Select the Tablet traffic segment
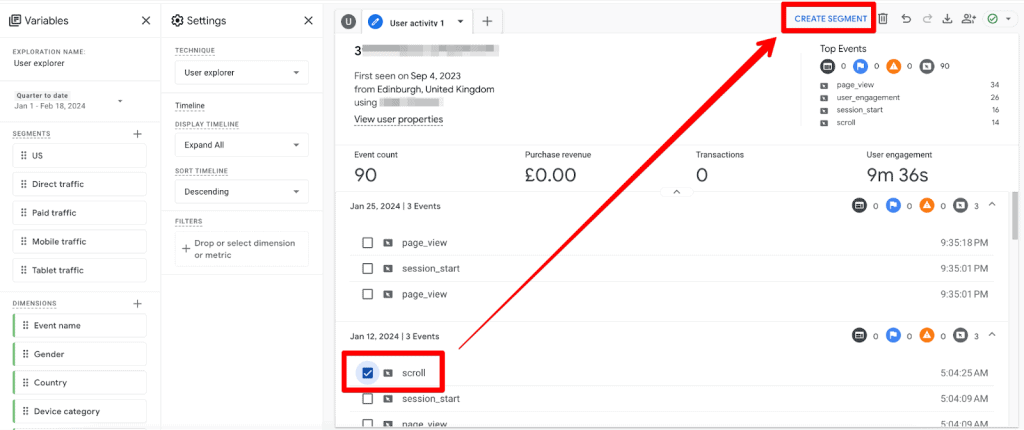The height and width of the screenshot is (430, 1024). click(x=80, y=270)
